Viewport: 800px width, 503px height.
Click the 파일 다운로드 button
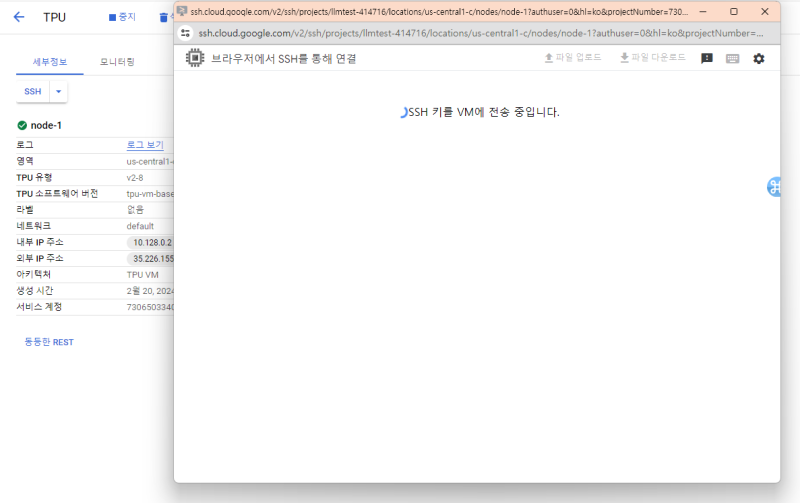coord(652,58)
